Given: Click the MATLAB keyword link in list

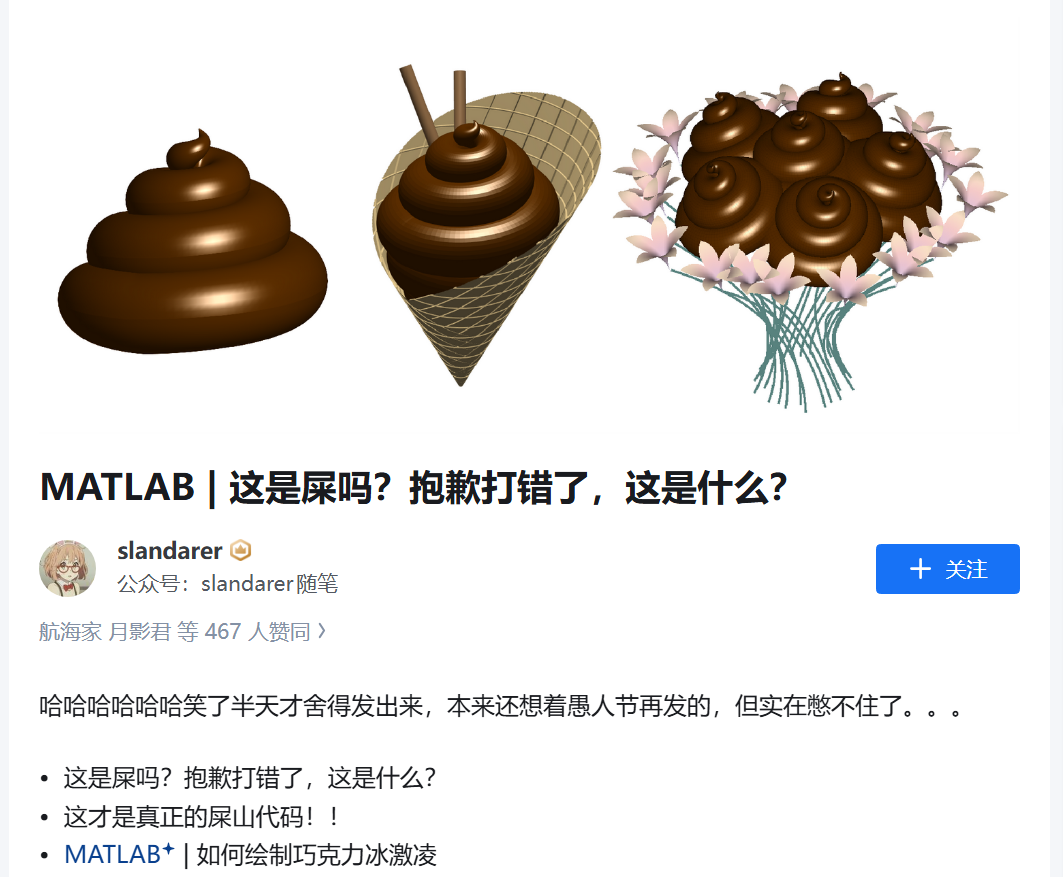Looking at the screenshot, I should (112, 855).
